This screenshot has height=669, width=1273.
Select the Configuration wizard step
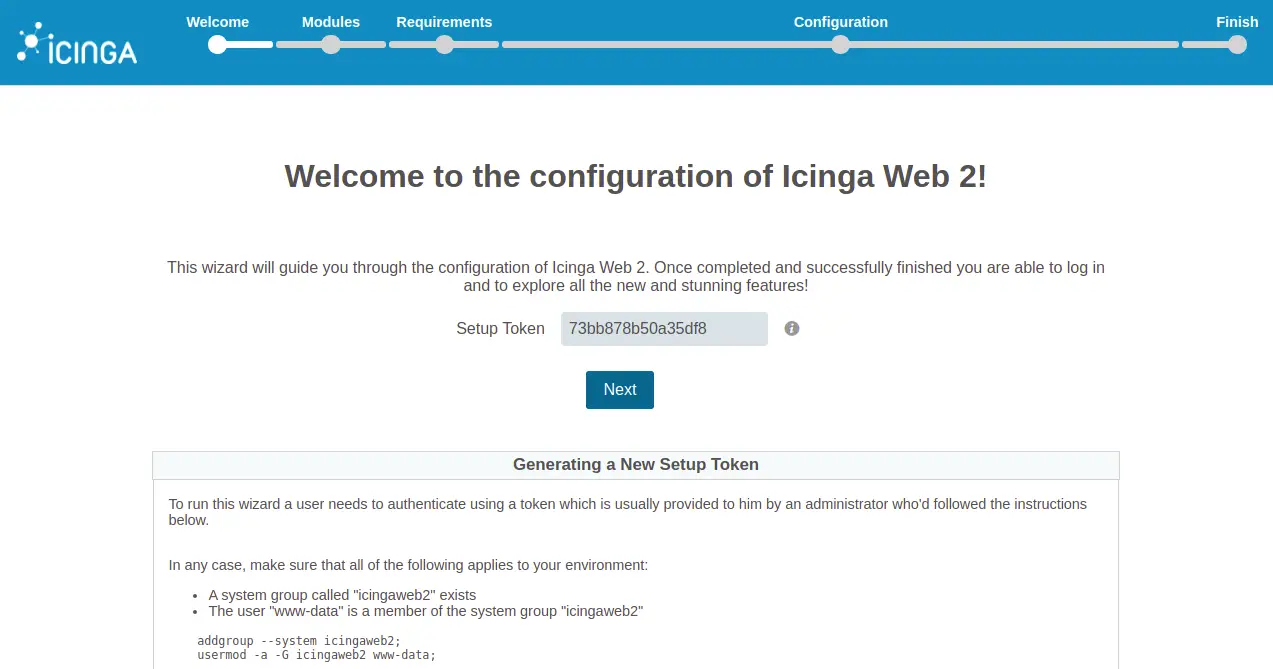(x=841, y=22)
